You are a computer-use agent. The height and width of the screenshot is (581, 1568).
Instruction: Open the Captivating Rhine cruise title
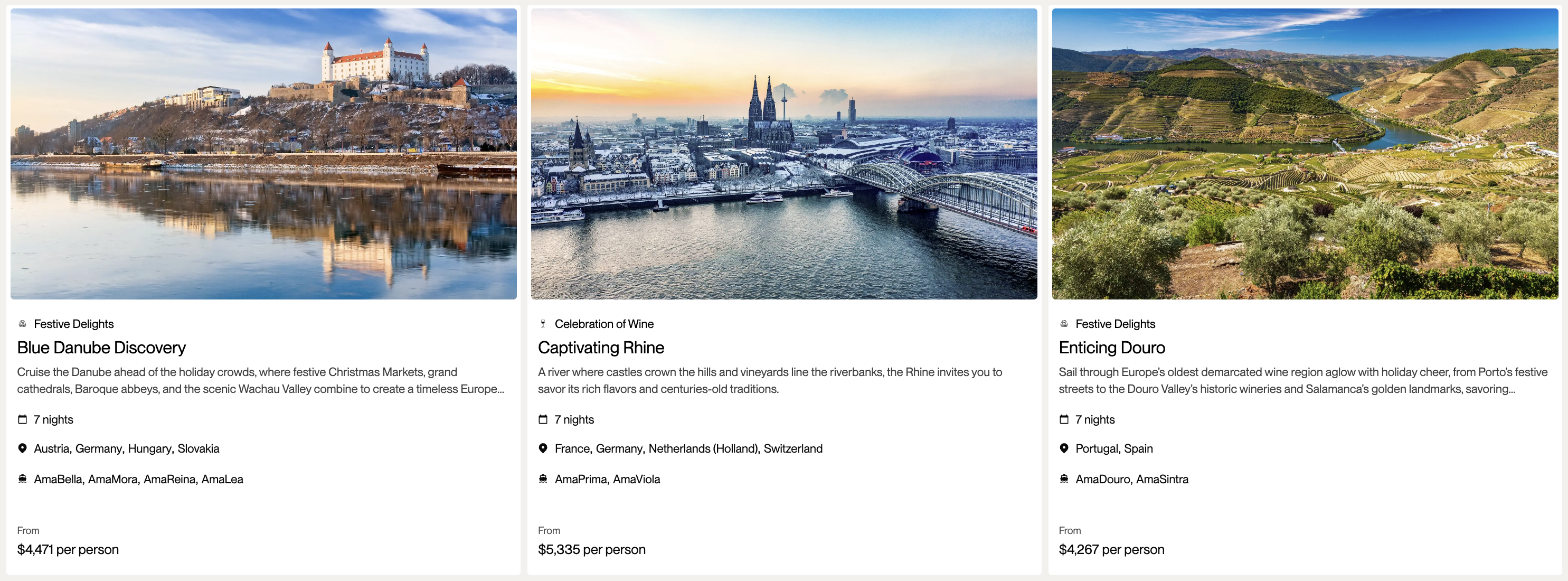tap(601, 348)
